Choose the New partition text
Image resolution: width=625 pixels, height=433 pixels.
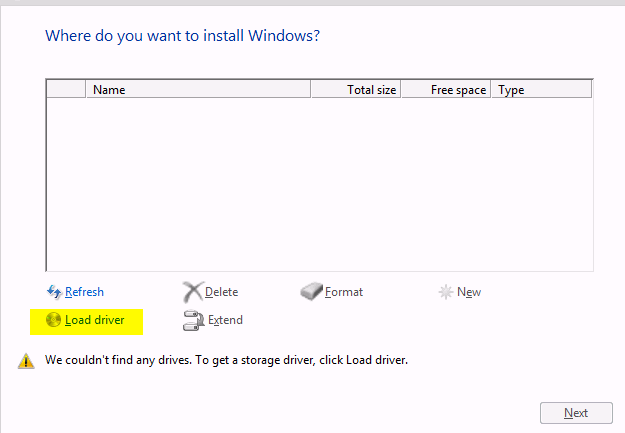(x=469, y=292)
